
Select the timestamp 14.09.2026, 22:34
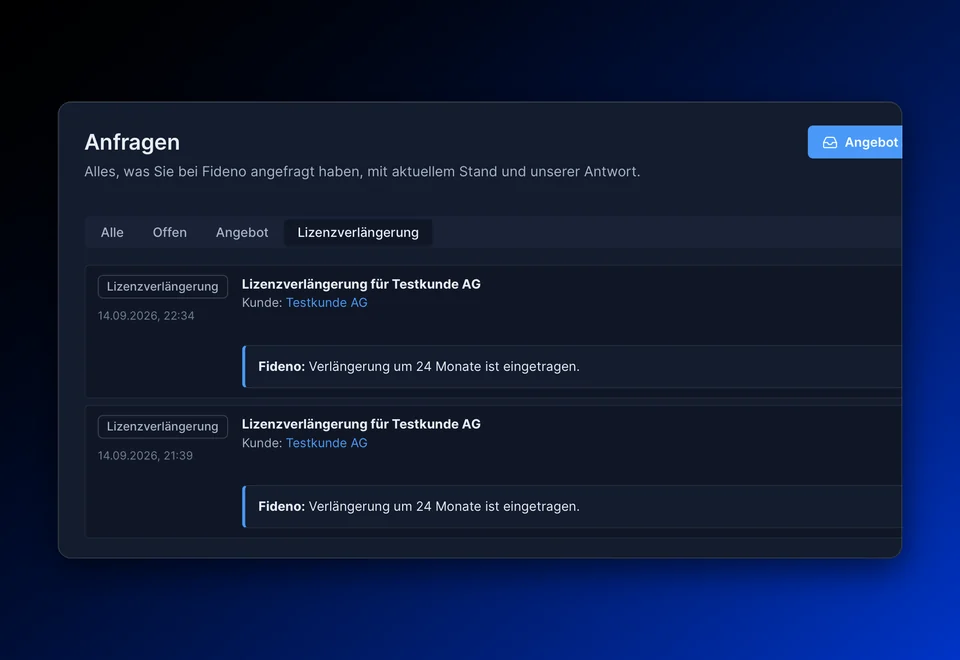(146, 316)
